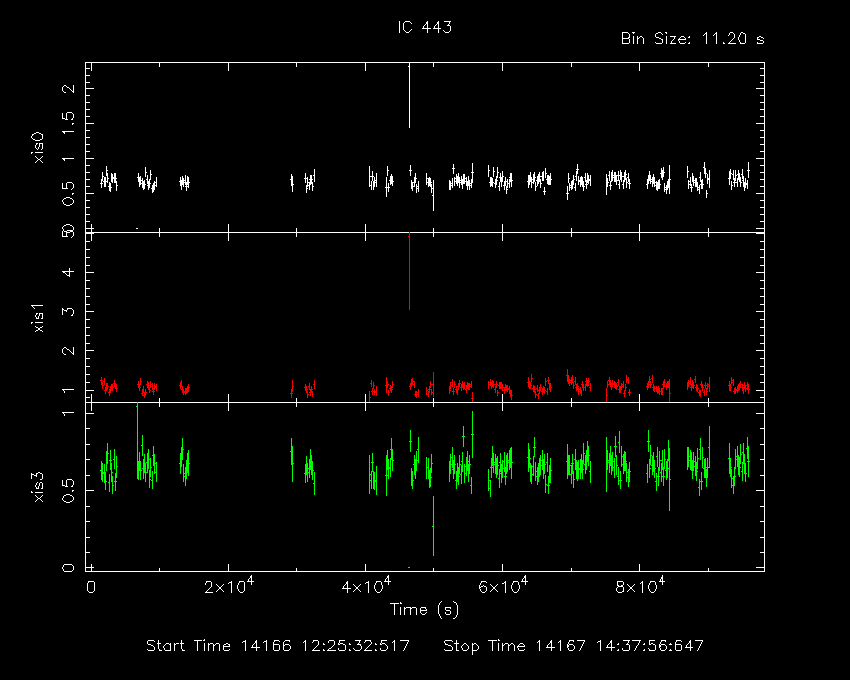Click the 3 tick label on xis1 axis
The width and height of the screenshot is (850, 680).
(69, 311)
